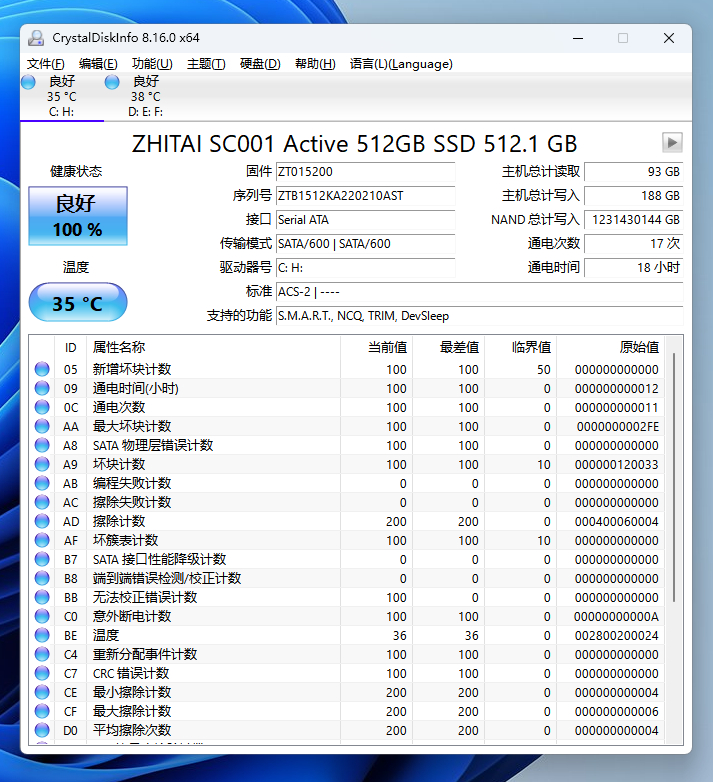Click status orb for C7 CRC 错误计数
This screenshot has width=713, height=782.
tap(42, 673)
